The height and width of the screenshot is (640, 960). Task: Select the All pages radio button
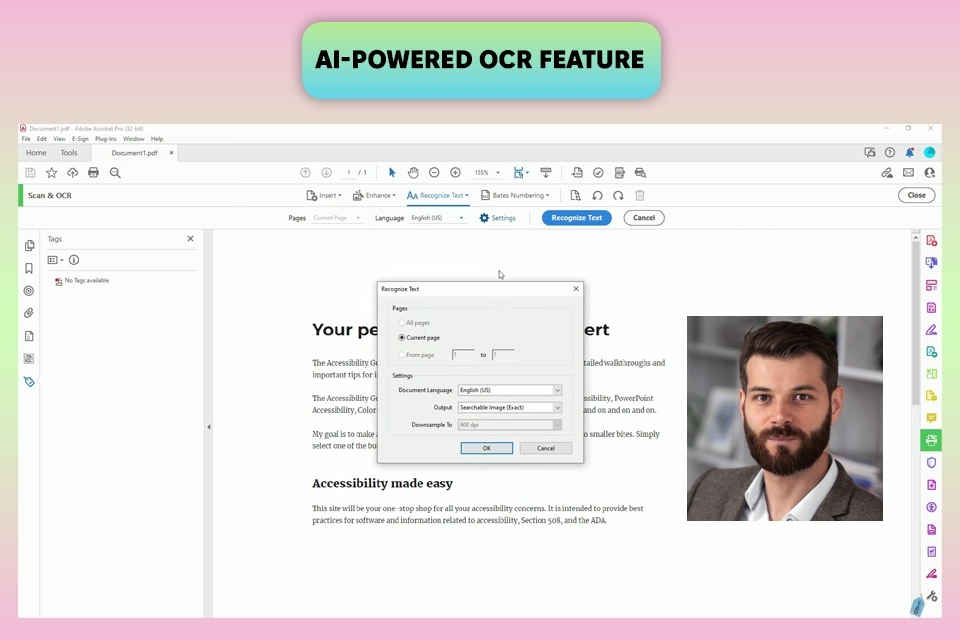point(402,323)
